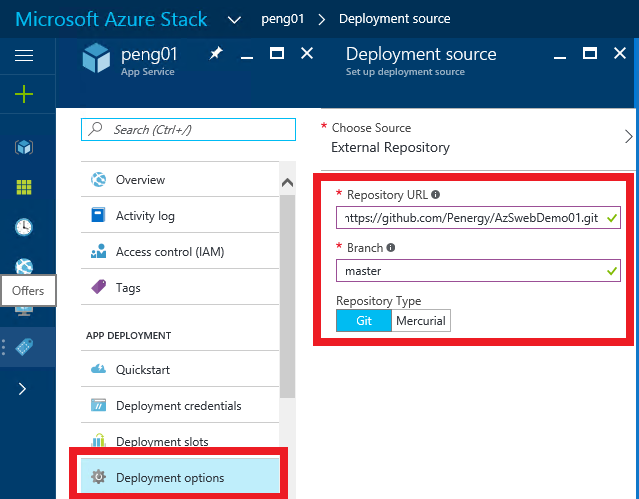Click the Quickstart cloud icon

(x=98, y=369)
